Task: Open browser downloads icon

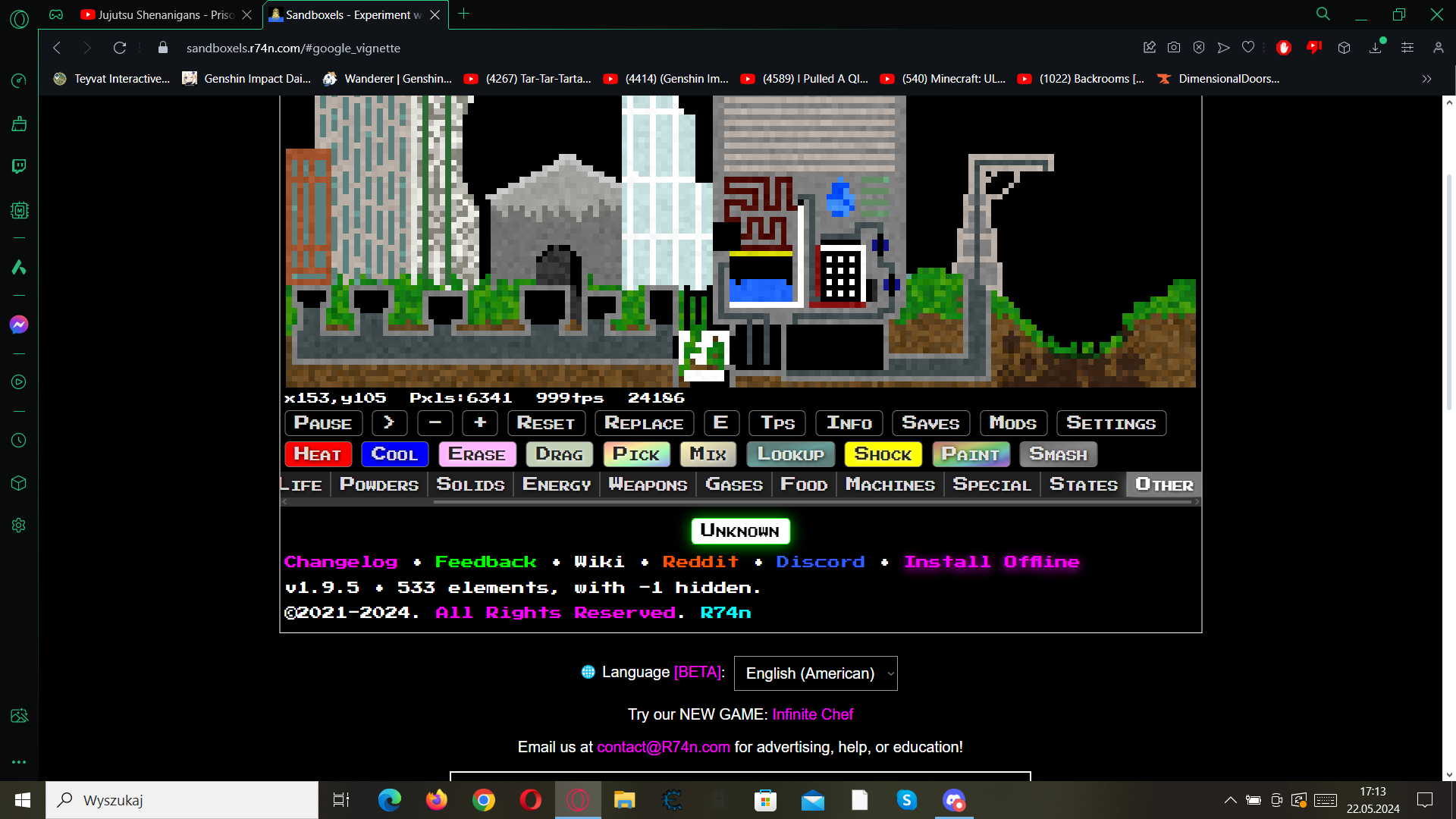Action: 1376,48
